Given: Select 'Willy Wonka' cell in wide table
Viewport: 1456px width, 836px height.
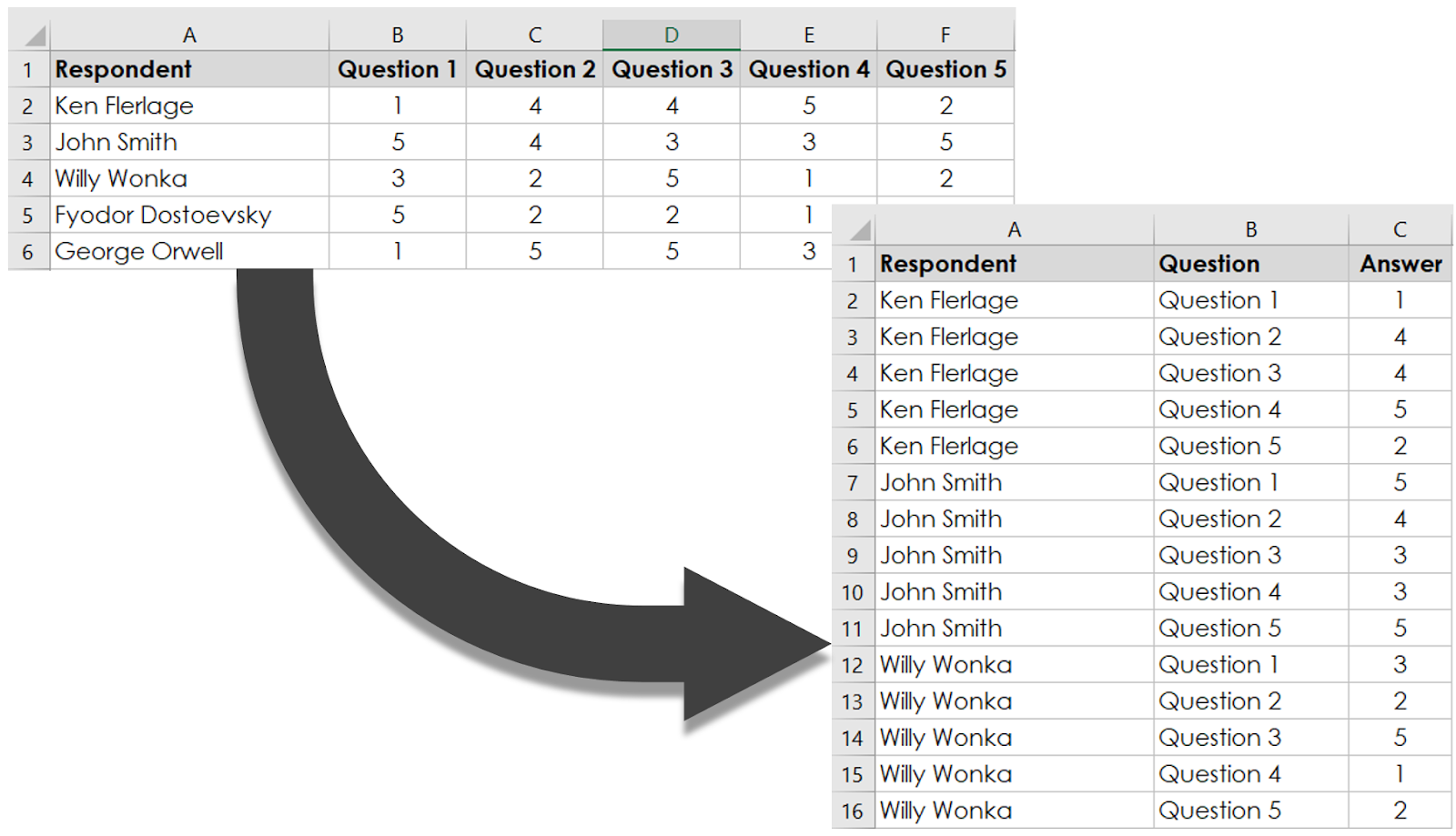Looking at the screenshot, I should pos(189,178).
